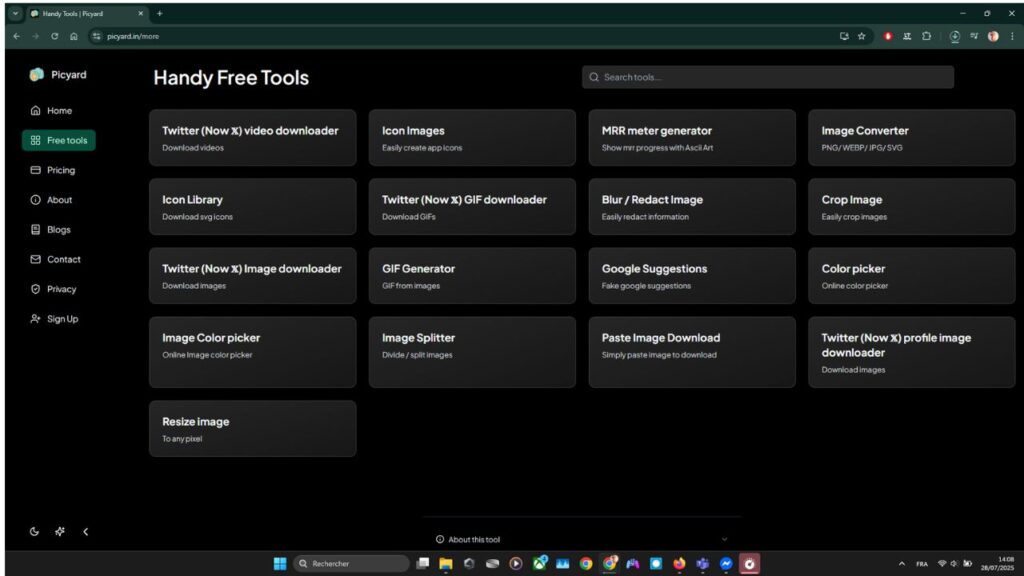
Task: Open Twitter (Now X) GIF downloader
Action: point(472,207)
